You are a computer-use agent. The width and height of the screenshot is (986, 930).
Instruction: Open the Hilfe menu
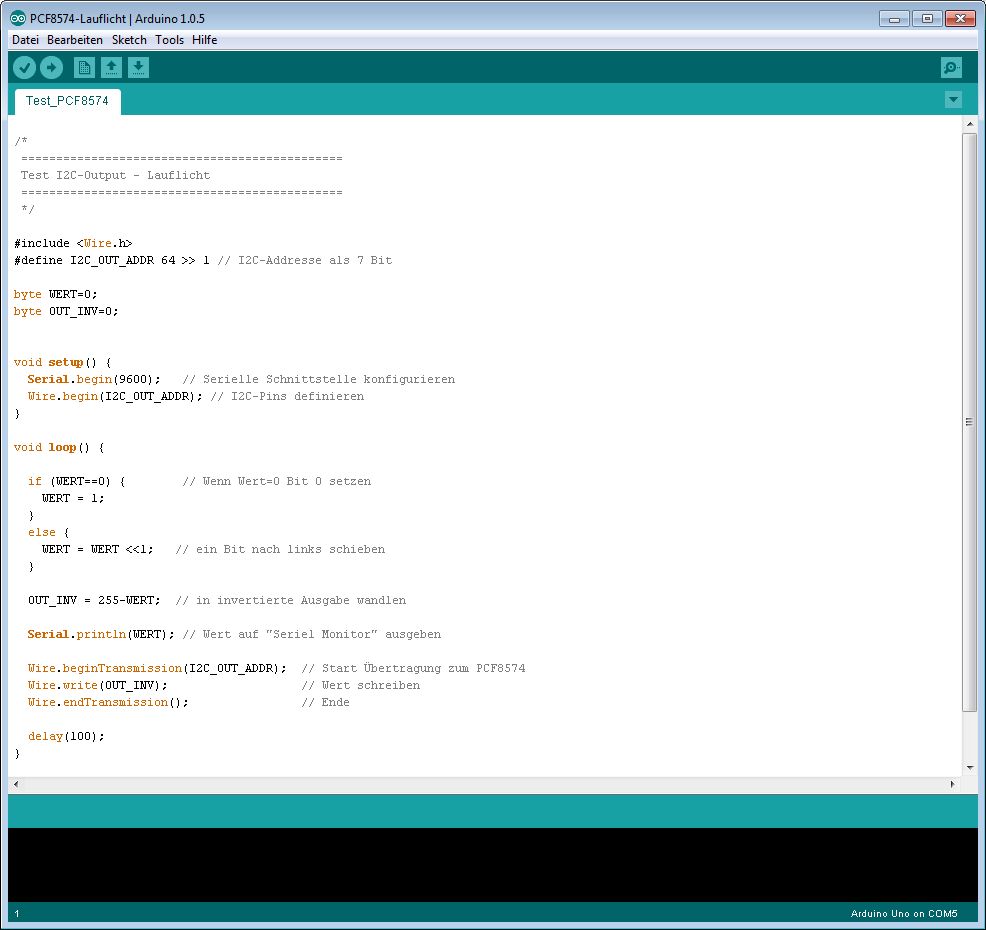(x=204, y=40)
